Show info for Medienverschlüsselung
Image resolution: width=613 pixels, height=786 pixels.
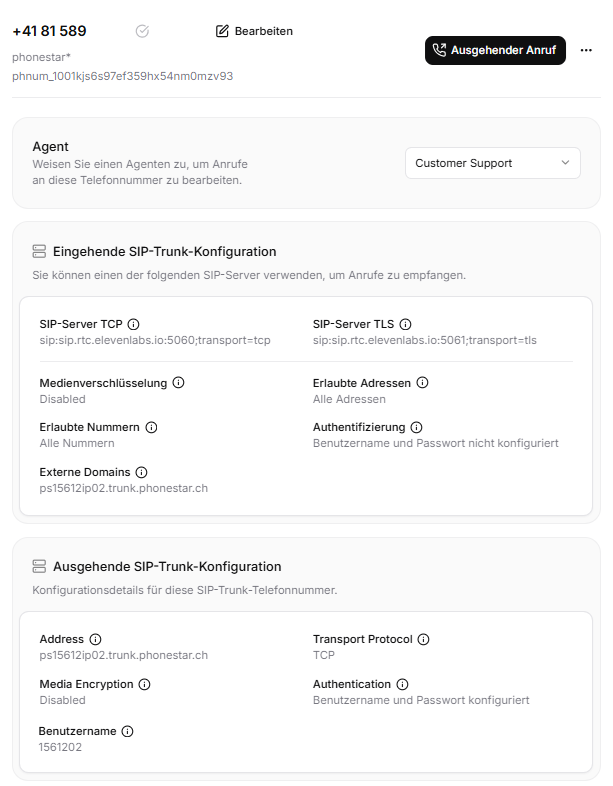click(x=178, y=382)
